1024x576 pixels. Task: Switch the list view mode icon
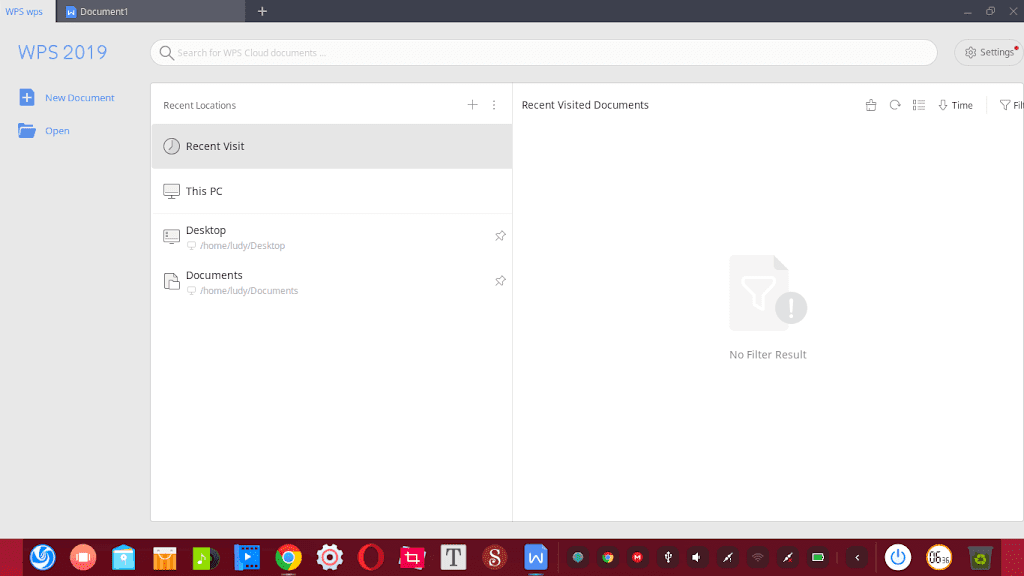click(x=919, y=104)
